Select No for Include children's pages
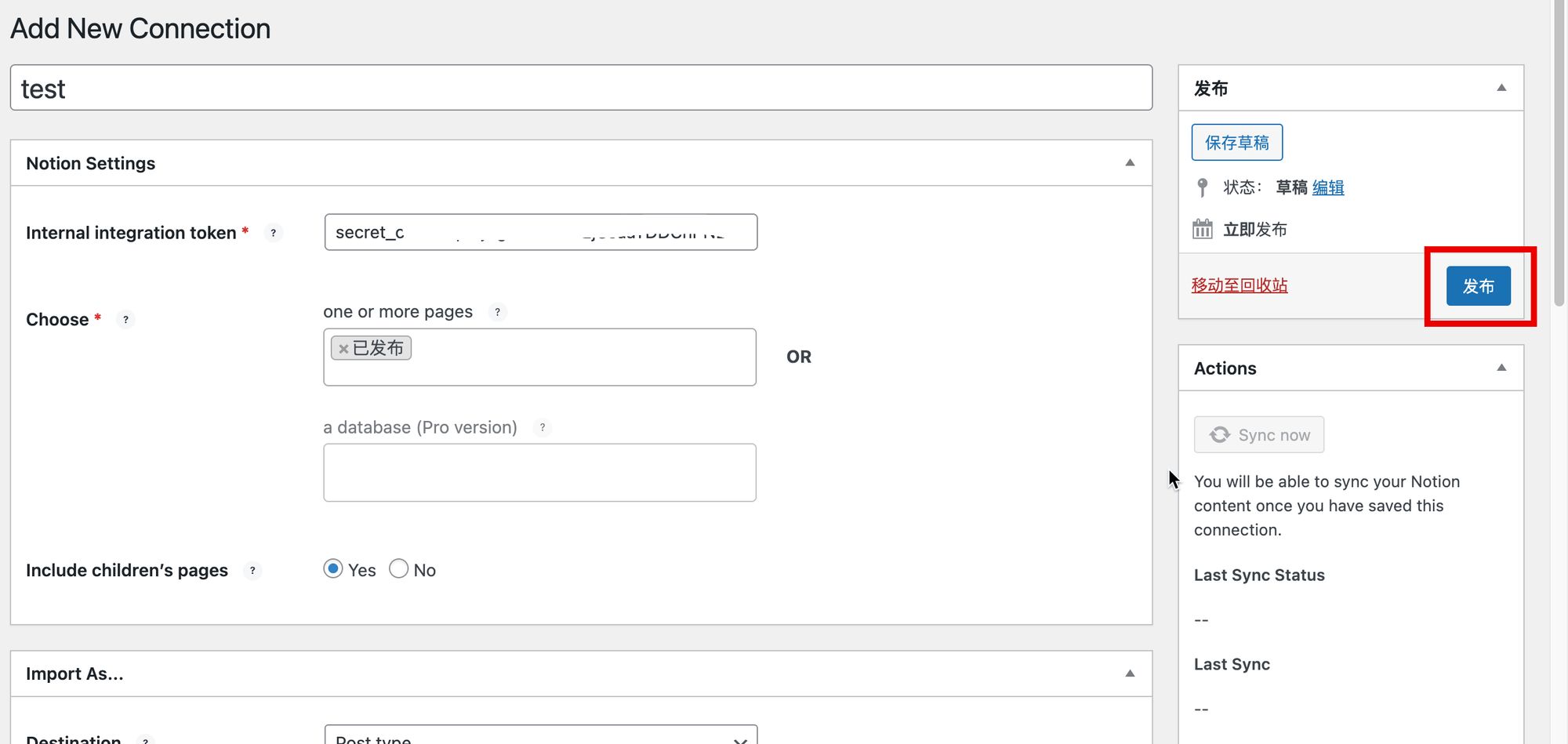Image resolution: width=1568 pixels, height=744 pixels. pos(399,568)
